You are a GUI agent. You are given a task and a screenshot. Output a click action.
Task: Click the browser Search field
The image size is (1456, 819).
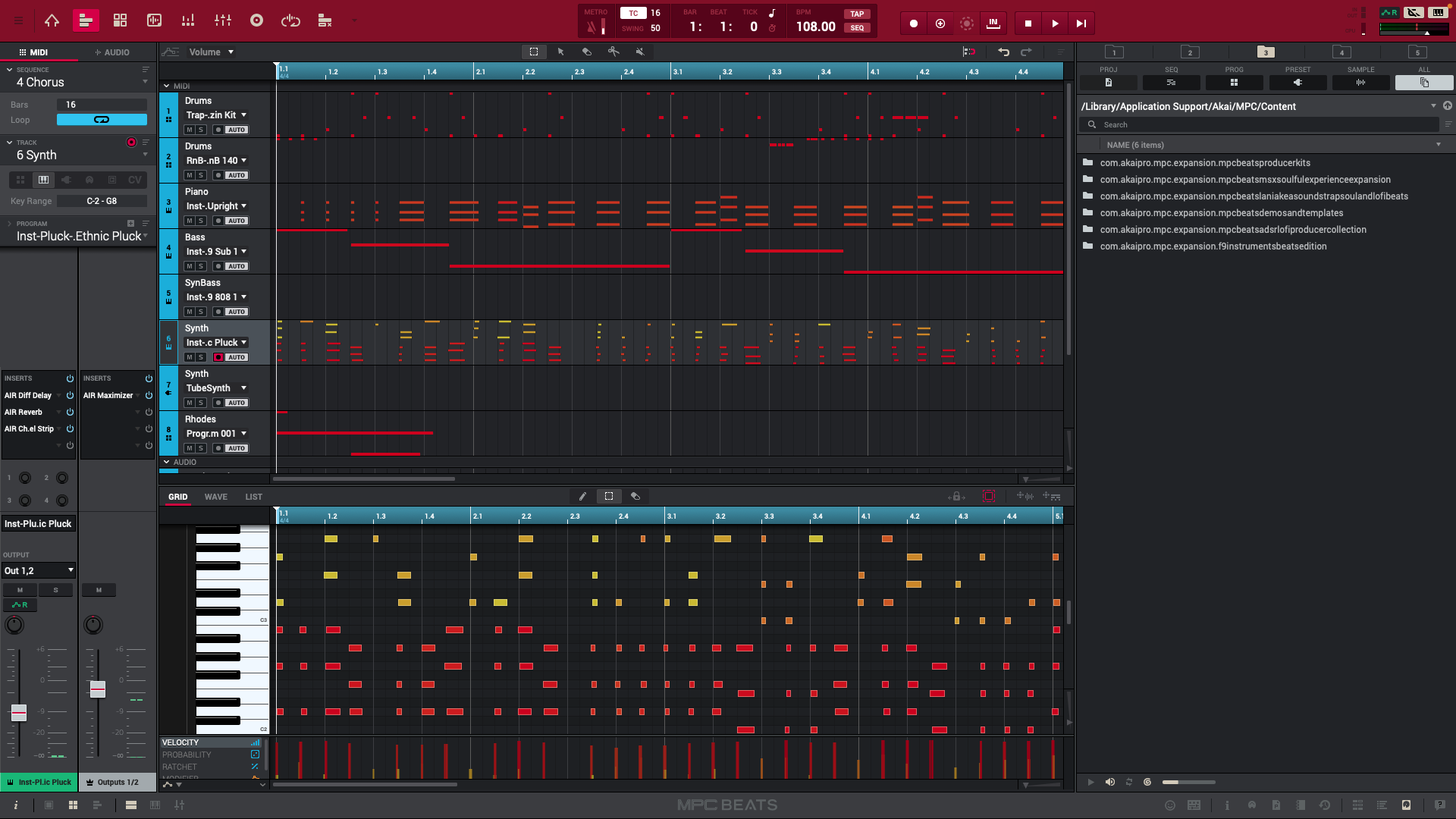point(1259,124)
